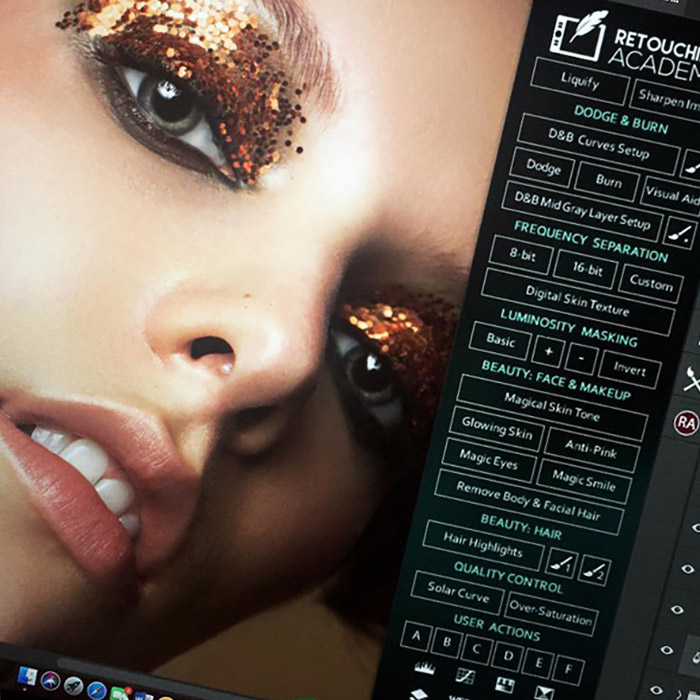Run the Liquify action
This screenshot has height=700, width=700.
coord(579,78)
